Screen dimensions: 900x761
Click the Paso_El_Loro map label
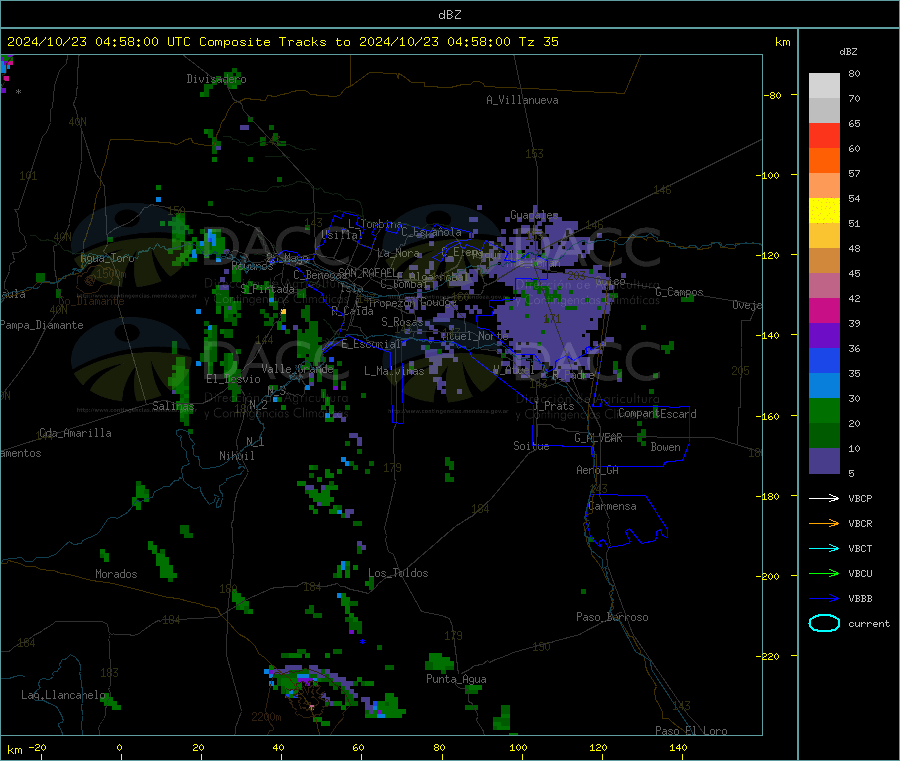tap(691, 731)
